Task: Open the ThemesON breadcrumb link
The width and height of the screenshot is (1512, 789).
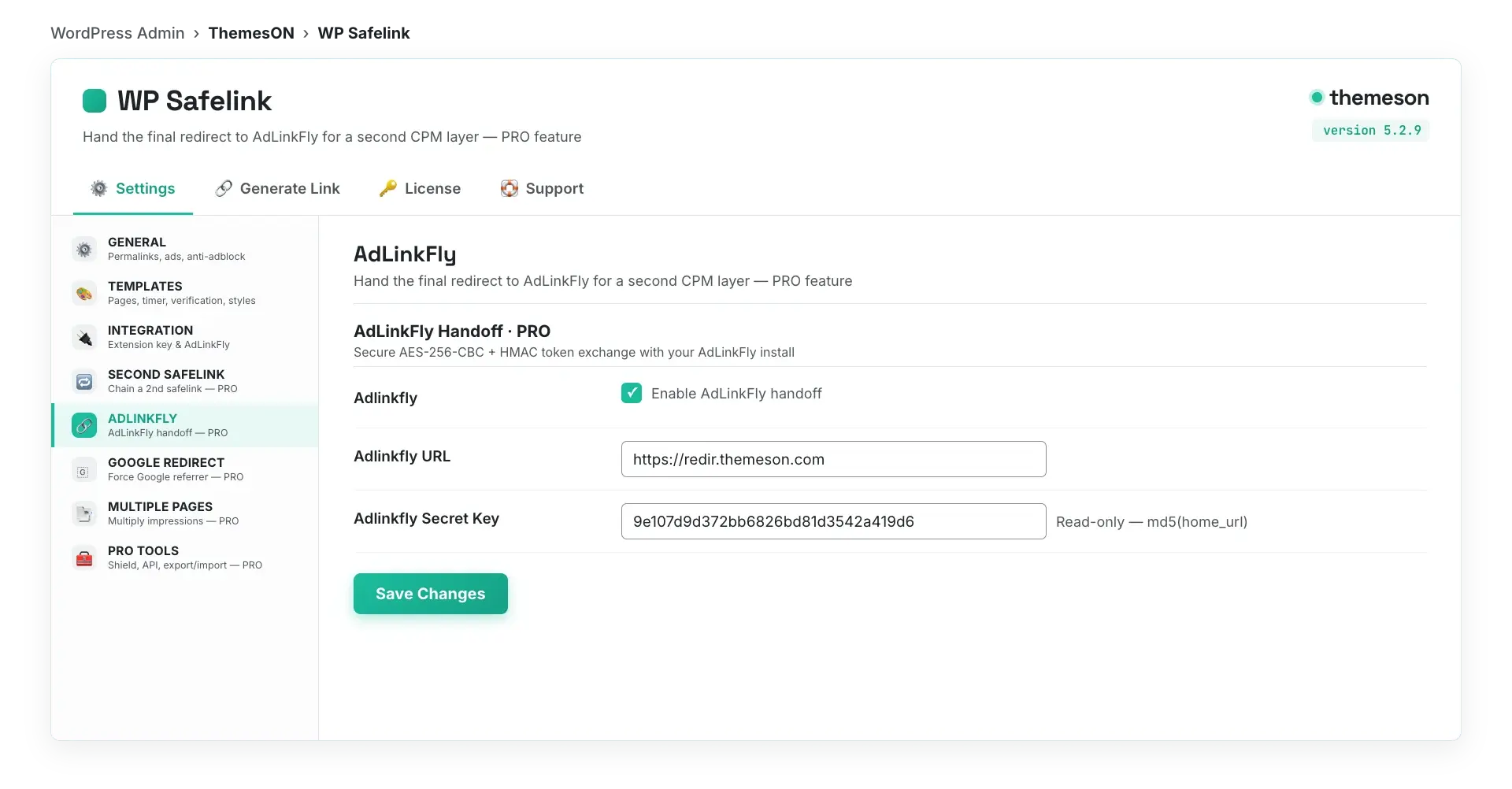Action: [251, 33]
